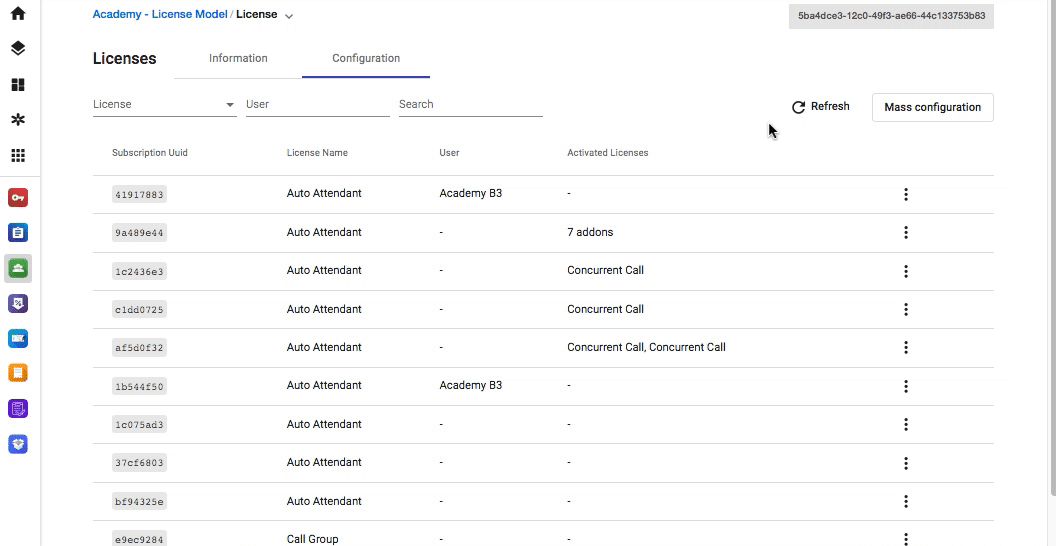This screenshot has width=1056, height=546.
Task: Follow the Academy - License Model breadcrumb link
Action: coord(160,14)
